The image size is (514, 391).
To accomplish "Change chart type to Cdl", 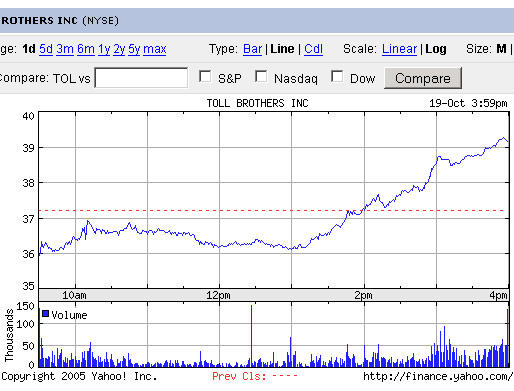I will 313,49.
